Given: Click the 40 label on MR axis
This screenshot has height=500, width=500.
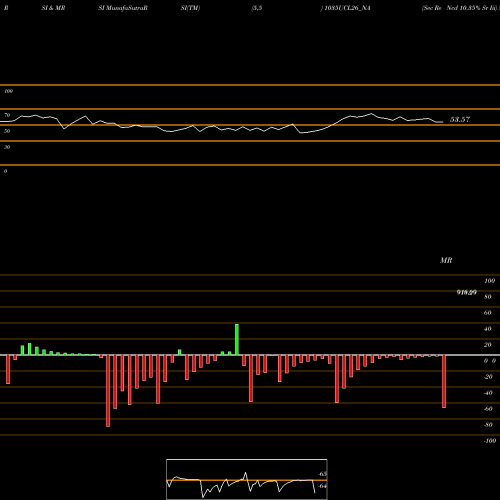Looking at the screenshot, I should [x=488, y=329].
